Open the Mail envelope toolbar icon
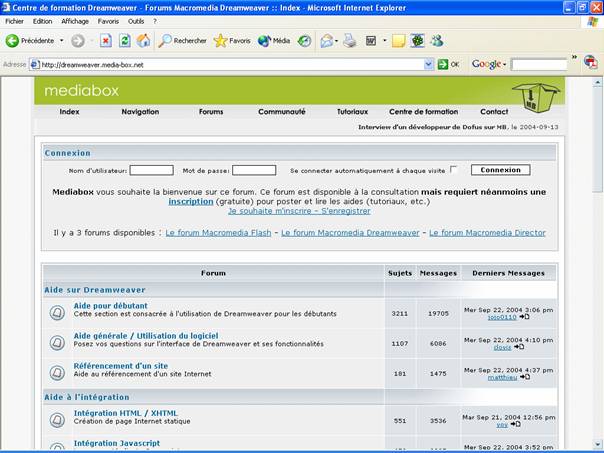 327,41
